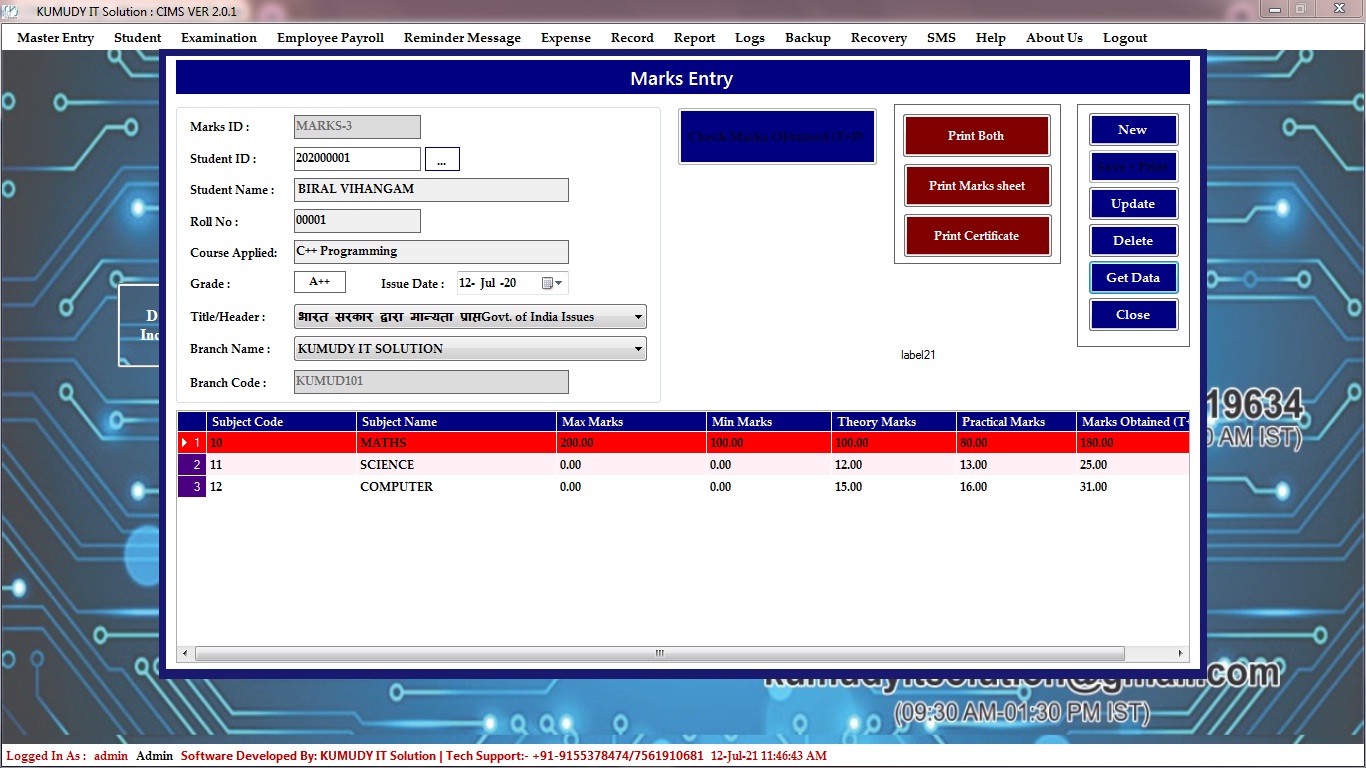Open the Backup menu
The image size is (1366, 768).
click(807, 38)
